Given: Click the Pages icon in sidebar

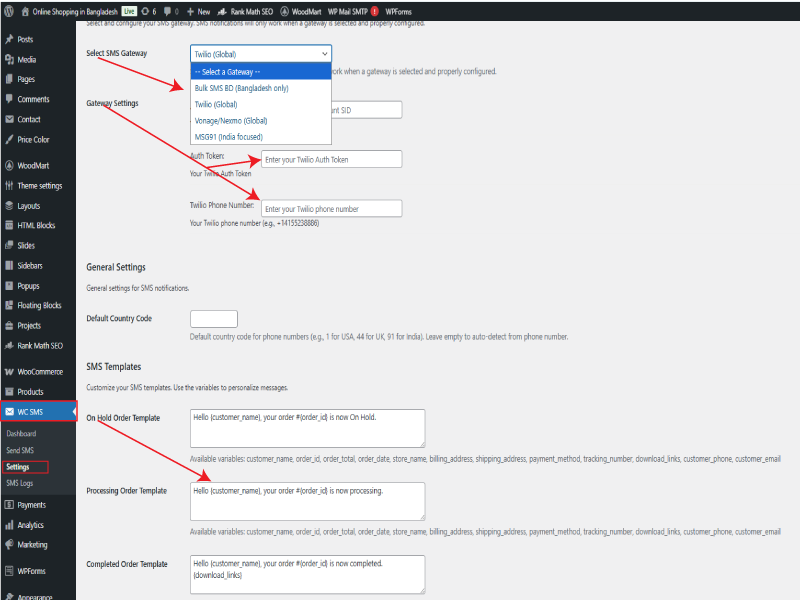Looking at the screenshot, I should pyautogui.click(x=9, y=79).
